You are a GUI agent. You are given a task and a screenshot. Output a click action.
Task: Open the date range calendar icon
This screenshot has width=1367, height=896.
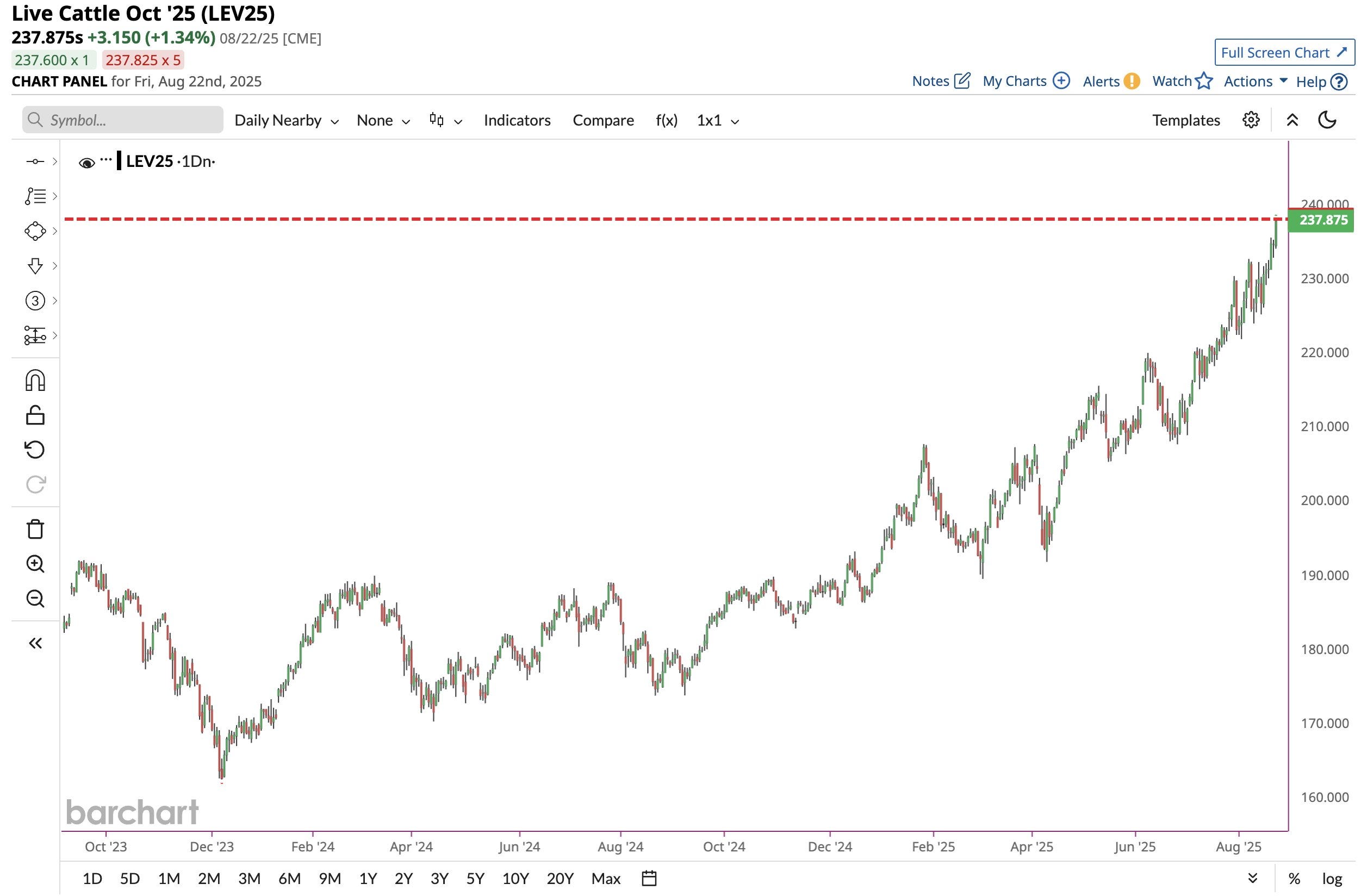(x=649, y=879)
